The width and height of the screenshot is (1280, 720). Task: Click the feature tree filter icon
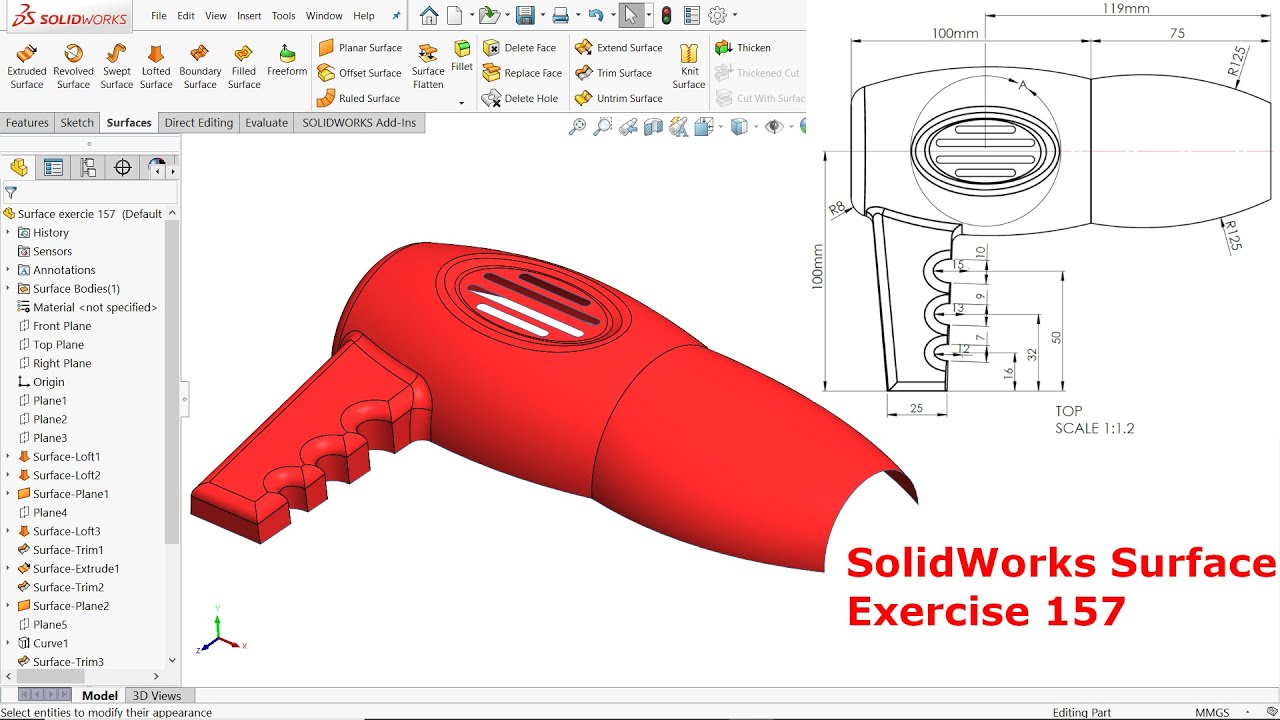coord(11,192)
